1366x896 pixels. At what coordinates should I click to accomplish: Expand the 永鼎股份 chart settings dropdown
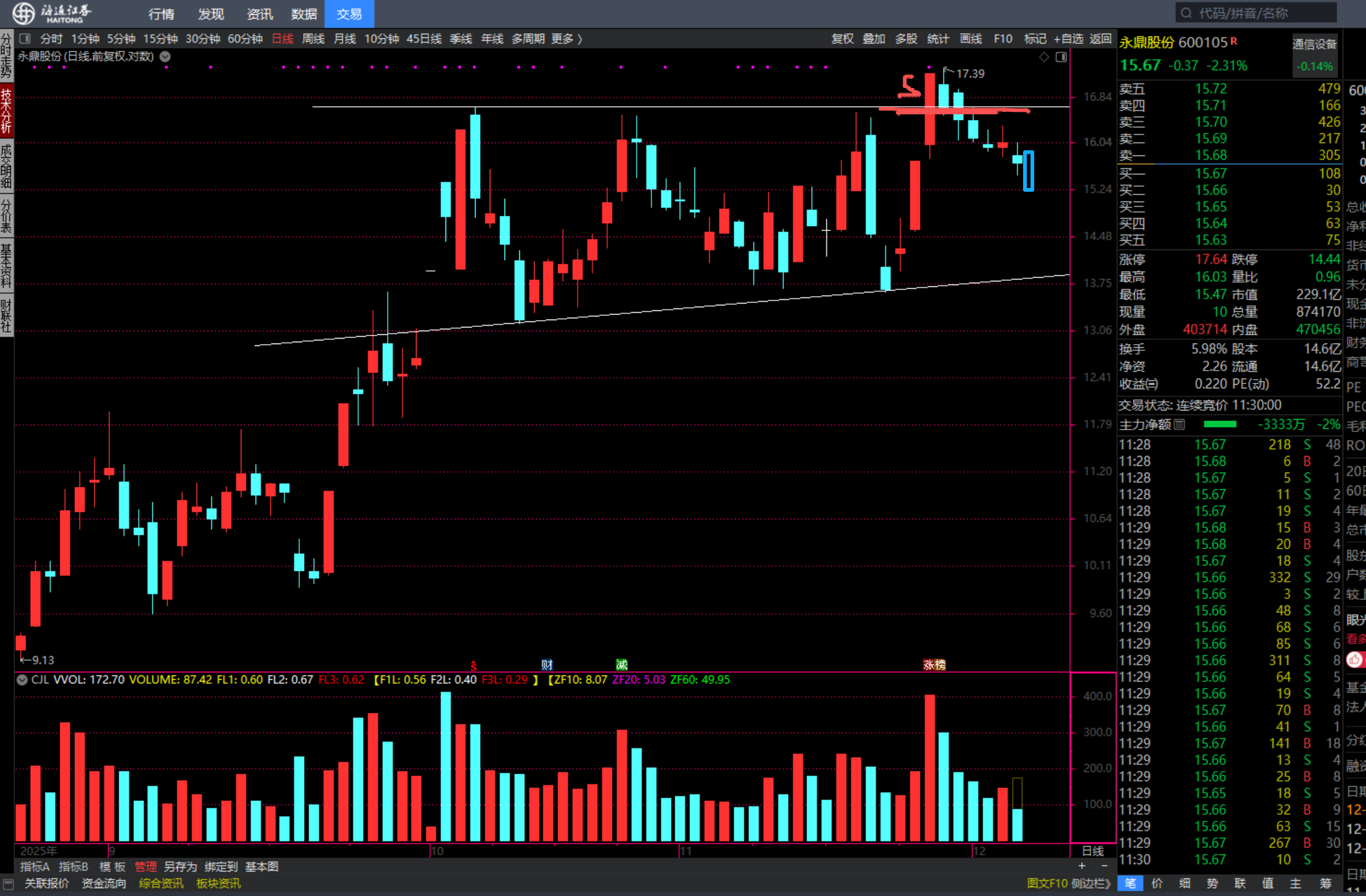165,57
